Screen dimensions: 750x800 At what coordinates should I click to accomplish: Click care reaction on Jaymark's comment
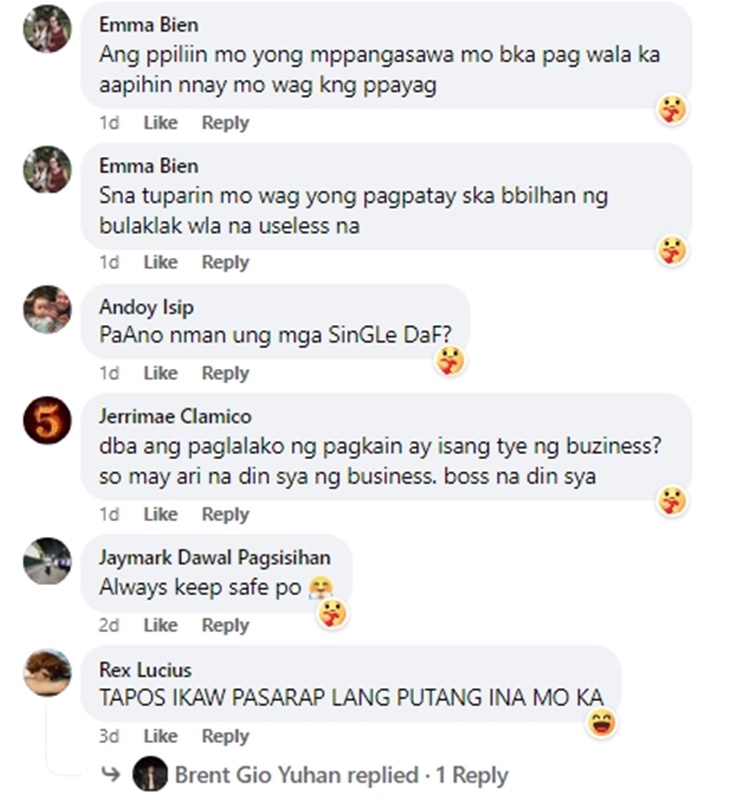(x=333, y=613)
